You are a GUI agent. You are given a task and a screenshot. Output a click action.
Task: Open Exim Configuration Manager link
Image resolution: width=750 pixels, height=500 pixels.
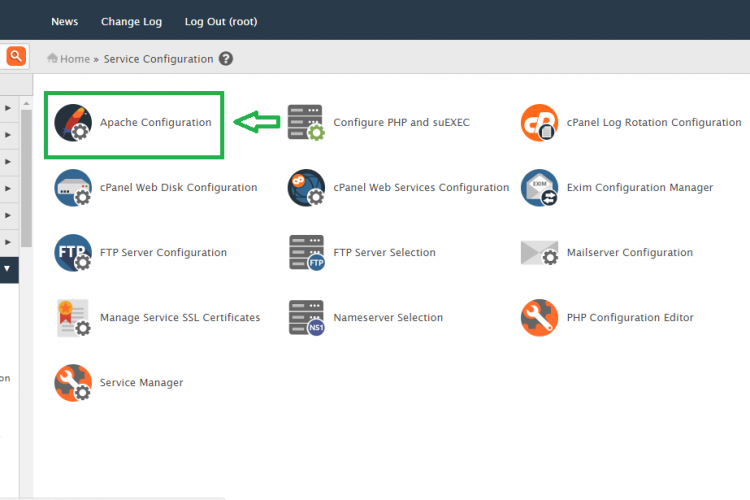click(x=640, y=188)
